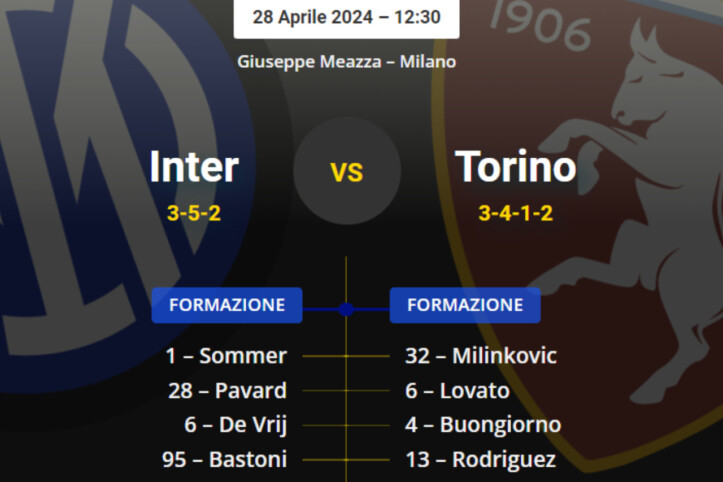Click the Inter team name
The height and width of the screenshot is (482, 723).
point(194,166)
